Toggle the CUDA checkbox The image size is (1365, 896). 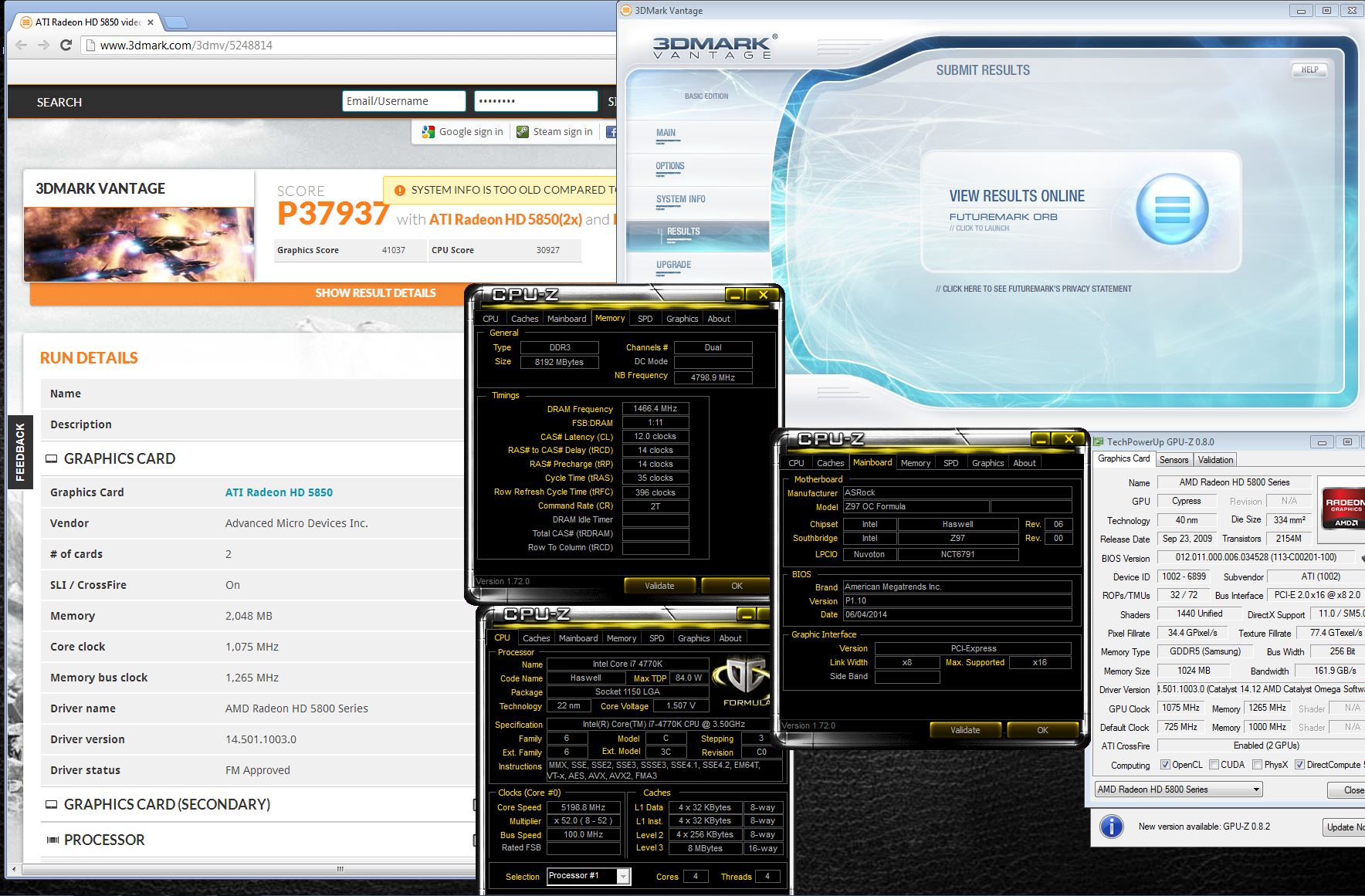1214,765
